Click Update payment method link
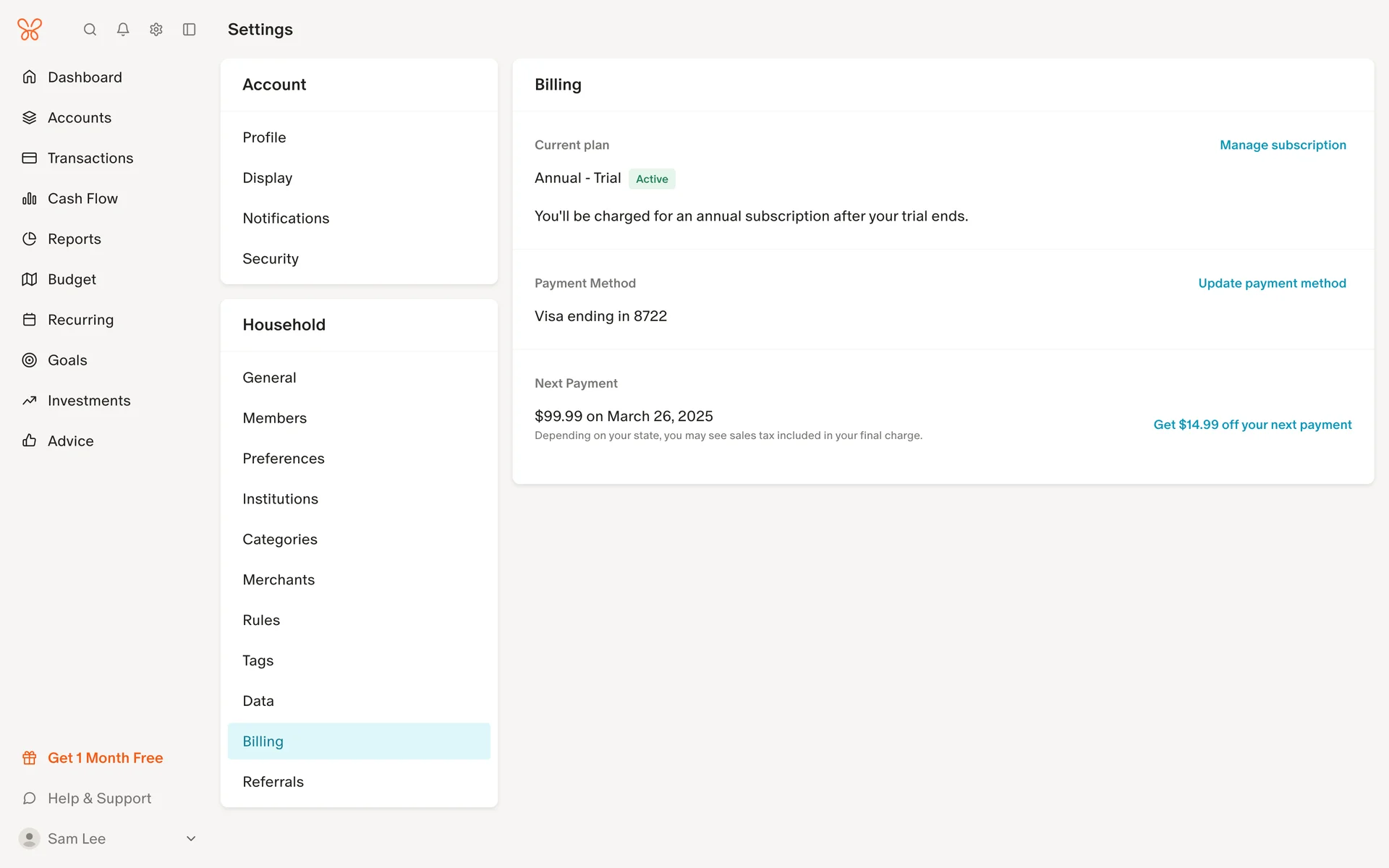This screenshot has height=868, width=1389. coord(1272,284)
